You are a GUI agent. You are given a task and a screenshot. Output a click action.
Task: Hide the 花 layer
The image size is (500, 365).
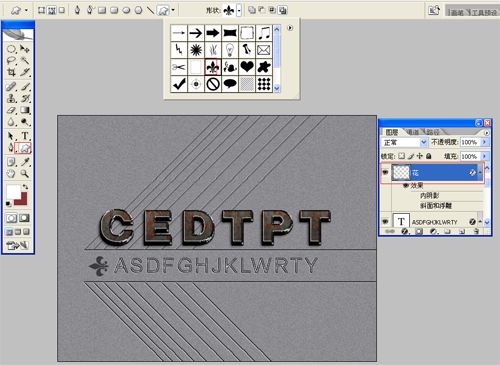point(386,172)
